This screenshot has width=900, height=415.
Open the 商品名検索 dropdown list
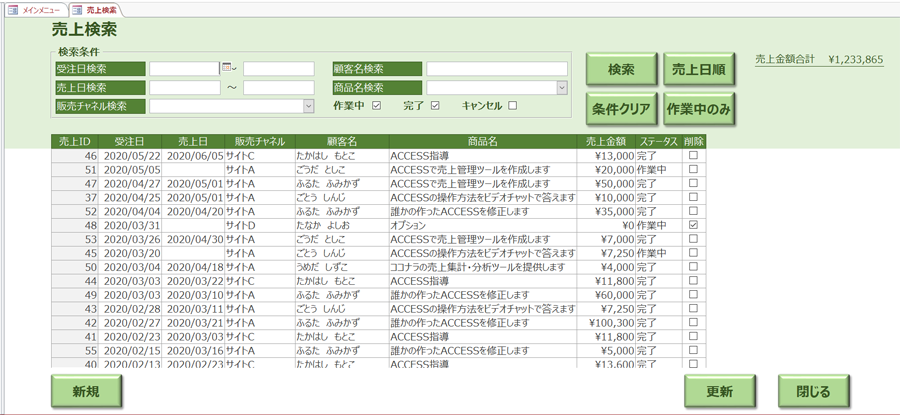(562, 88)
